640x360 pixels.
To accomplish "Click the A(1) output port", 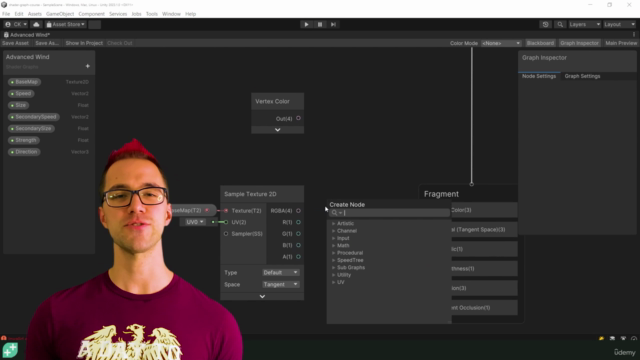I will [298, 257].
